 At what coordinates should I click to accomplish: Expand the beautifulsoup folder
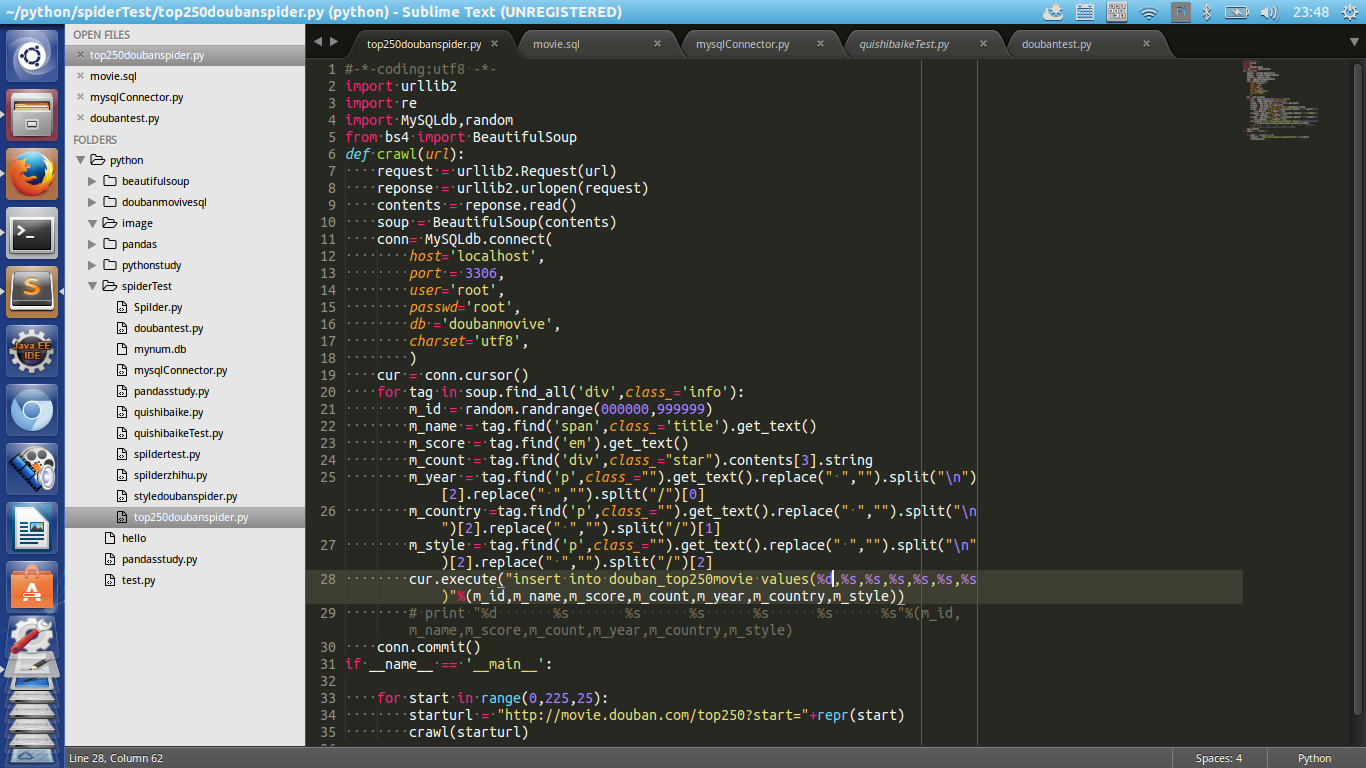coord(93,181)
